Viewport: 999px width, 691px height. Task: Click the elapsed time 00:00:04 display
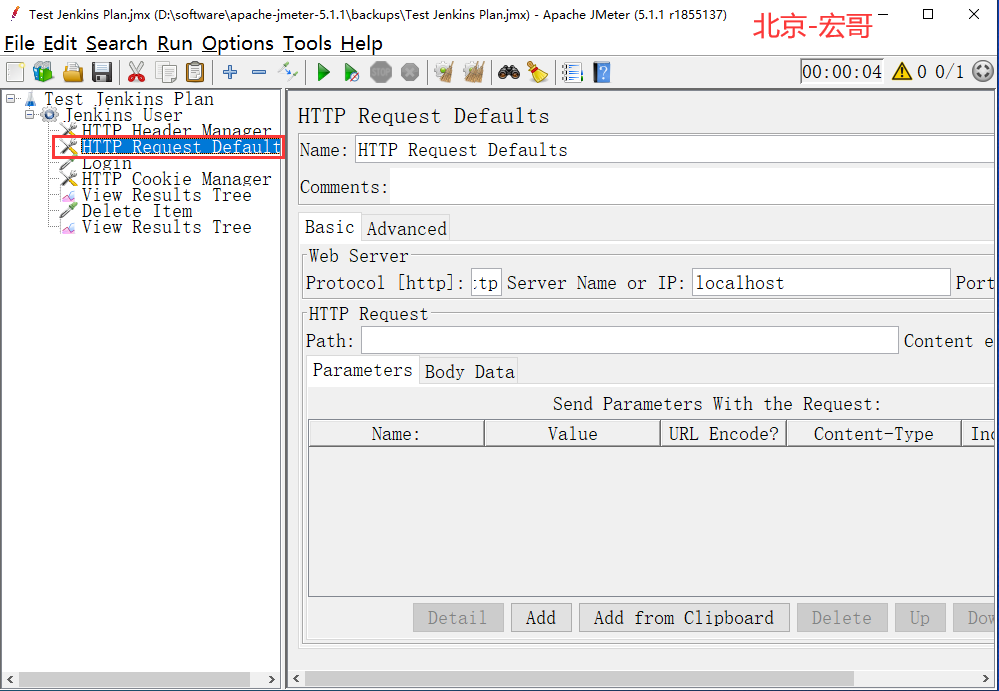pos(842,71)
